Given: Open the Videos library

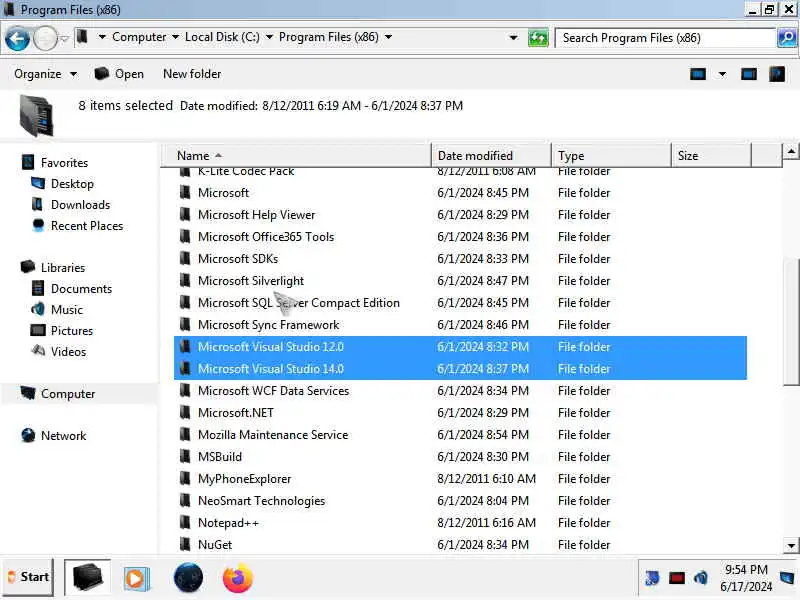Looking at the screenshot, I should coord(68,352).
